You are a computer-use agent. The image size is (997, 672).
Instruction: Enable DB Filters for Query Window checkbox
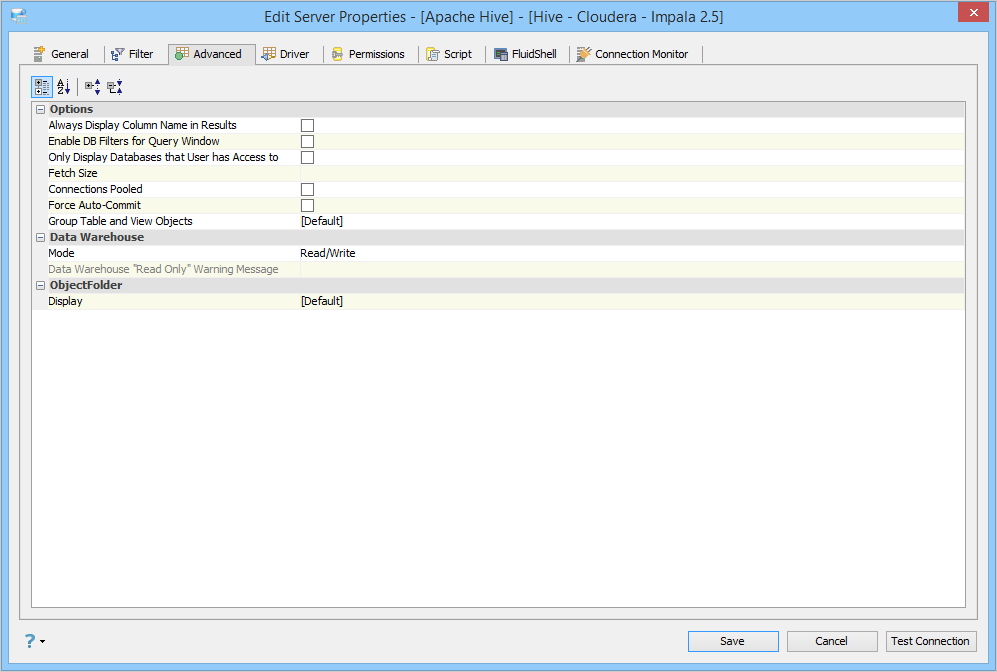click(x=307, y=141)
